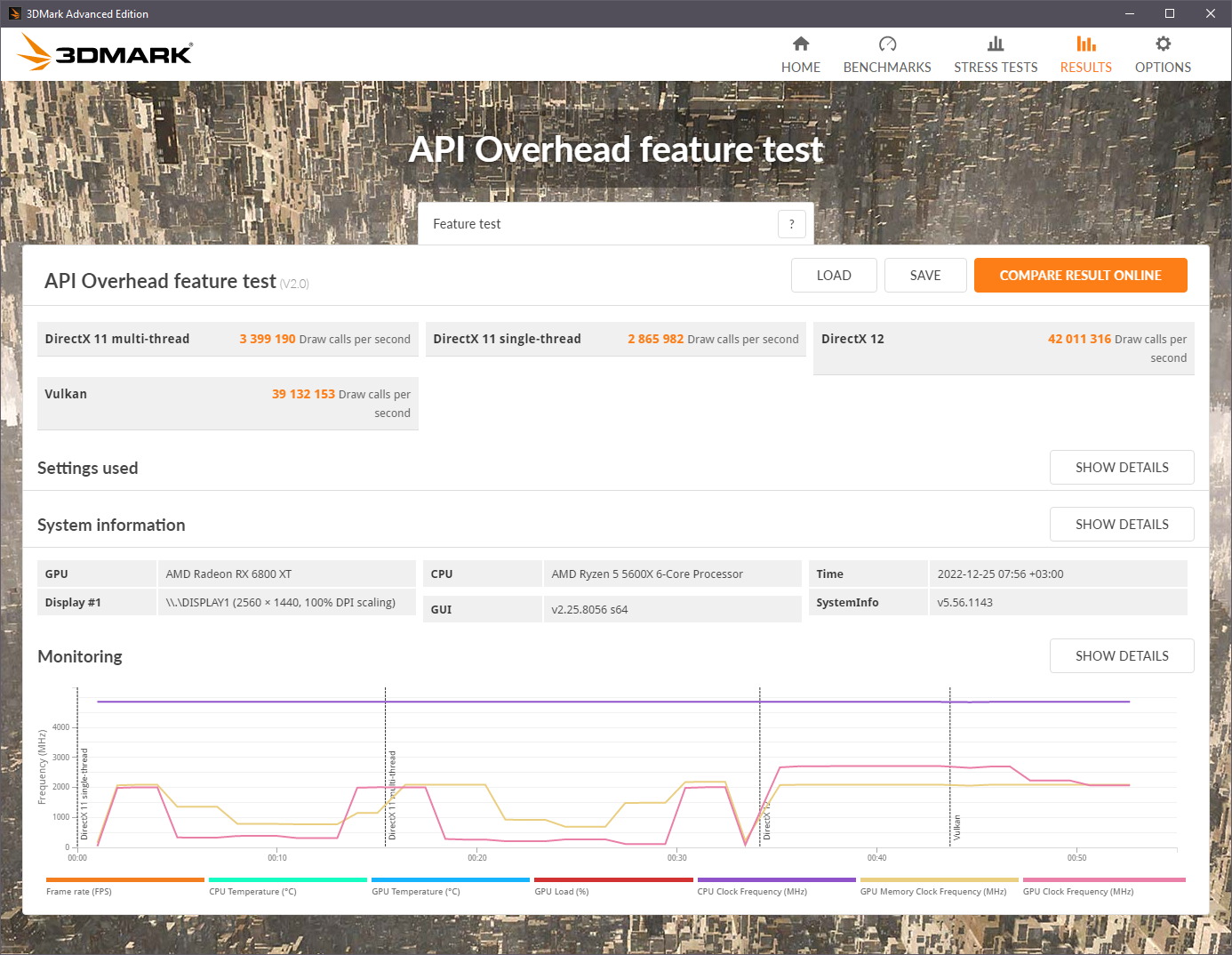Click the DirectX 11 multi-thread score 3 399 190
The image size is (1232, 955).
268,339
